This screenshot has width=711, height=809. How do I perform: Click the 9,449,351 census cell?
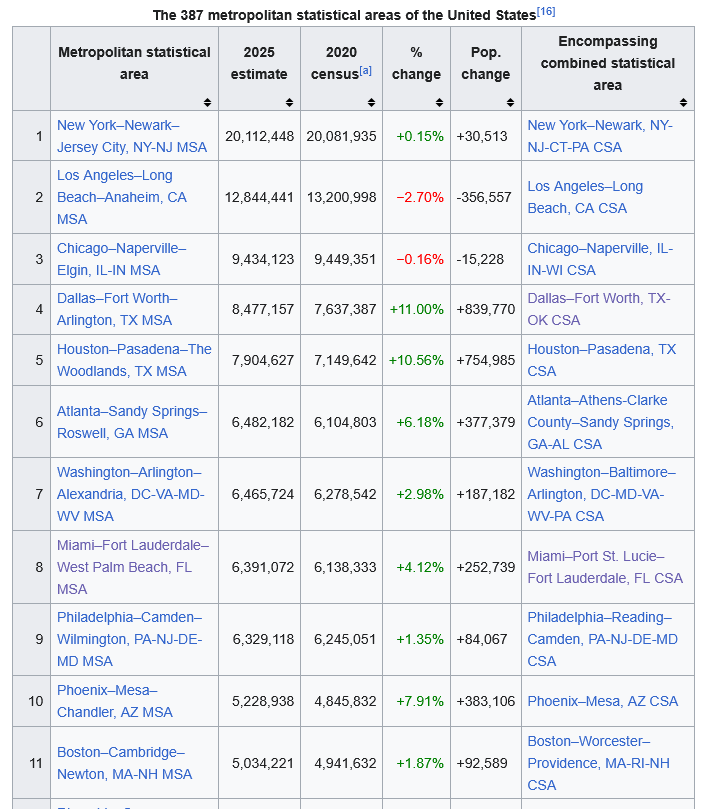coord(341,259)
